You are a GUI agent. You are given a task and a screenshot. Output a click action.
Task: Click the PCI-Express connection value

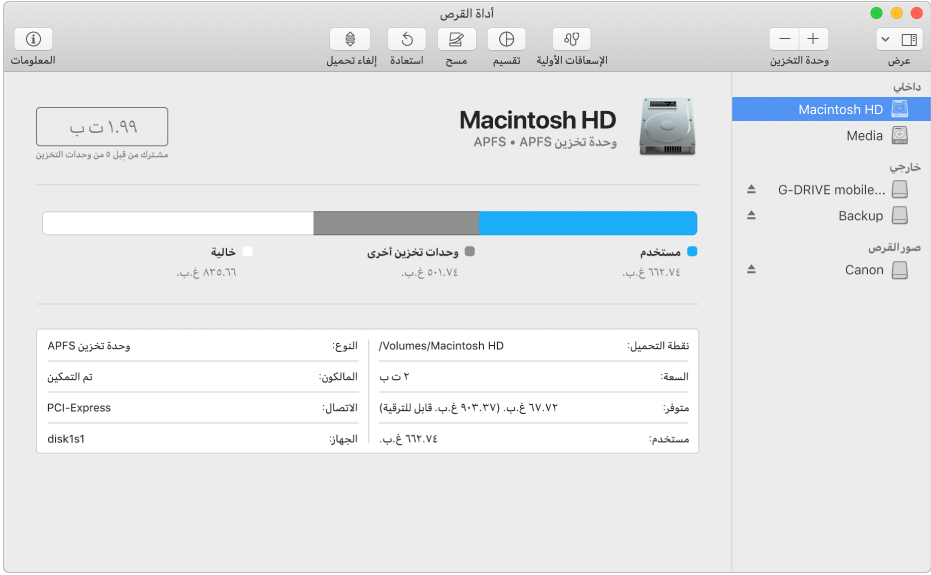tap(79, 407)
